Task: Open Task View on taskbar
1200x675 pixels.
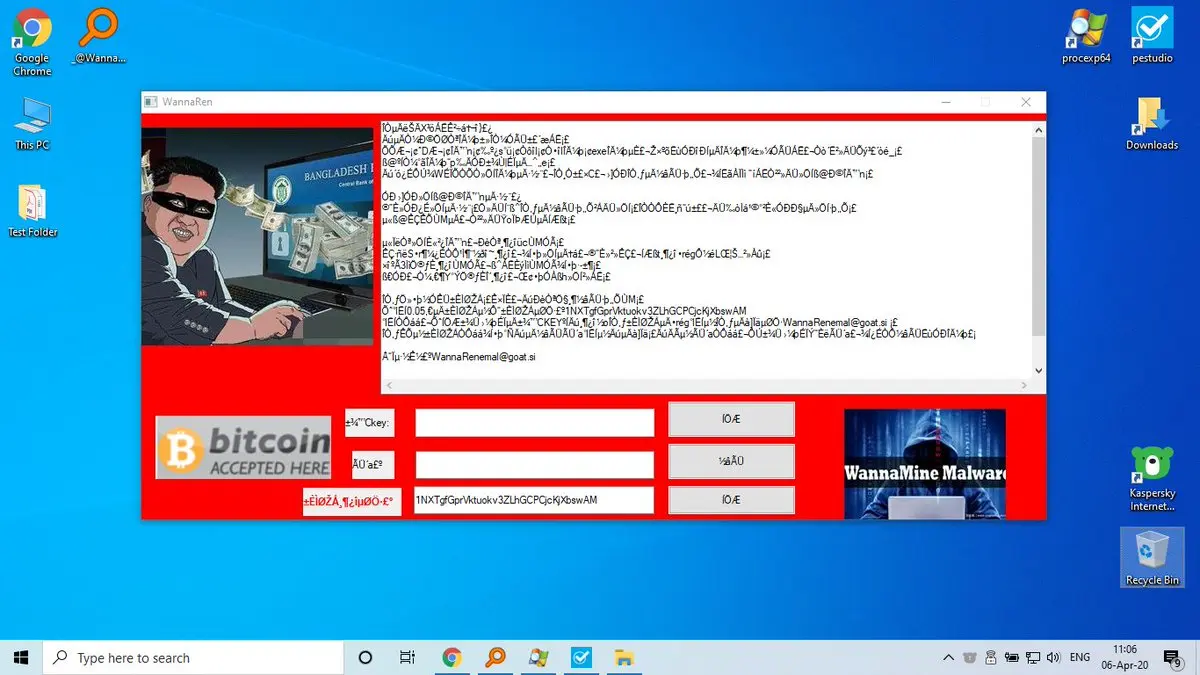Action: (407, 657)
